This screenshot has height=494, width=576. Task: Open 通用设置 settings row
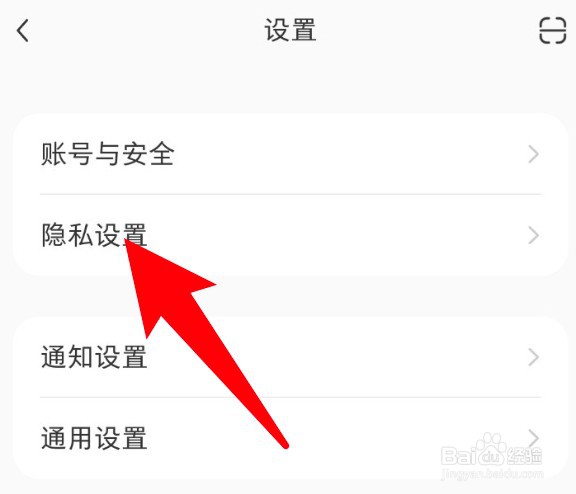(x=290, y=438)
